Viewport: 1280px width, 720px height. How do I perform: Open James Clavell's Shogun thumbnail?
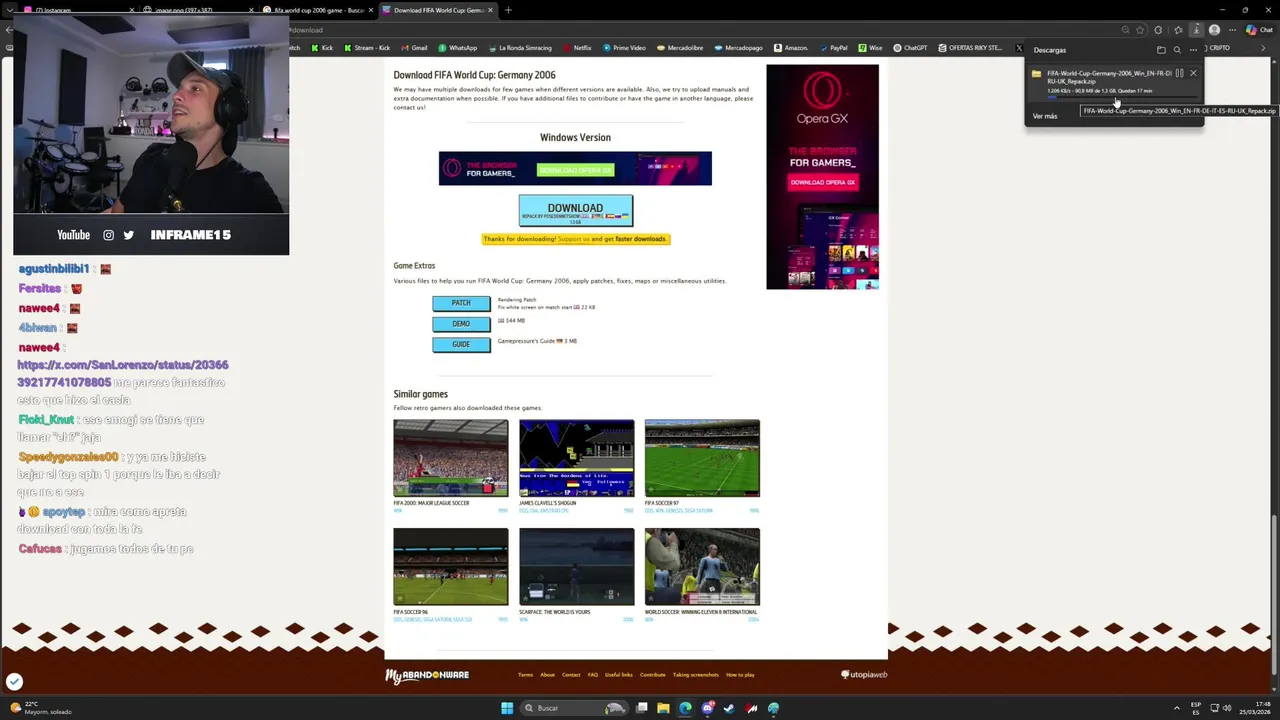576,458
